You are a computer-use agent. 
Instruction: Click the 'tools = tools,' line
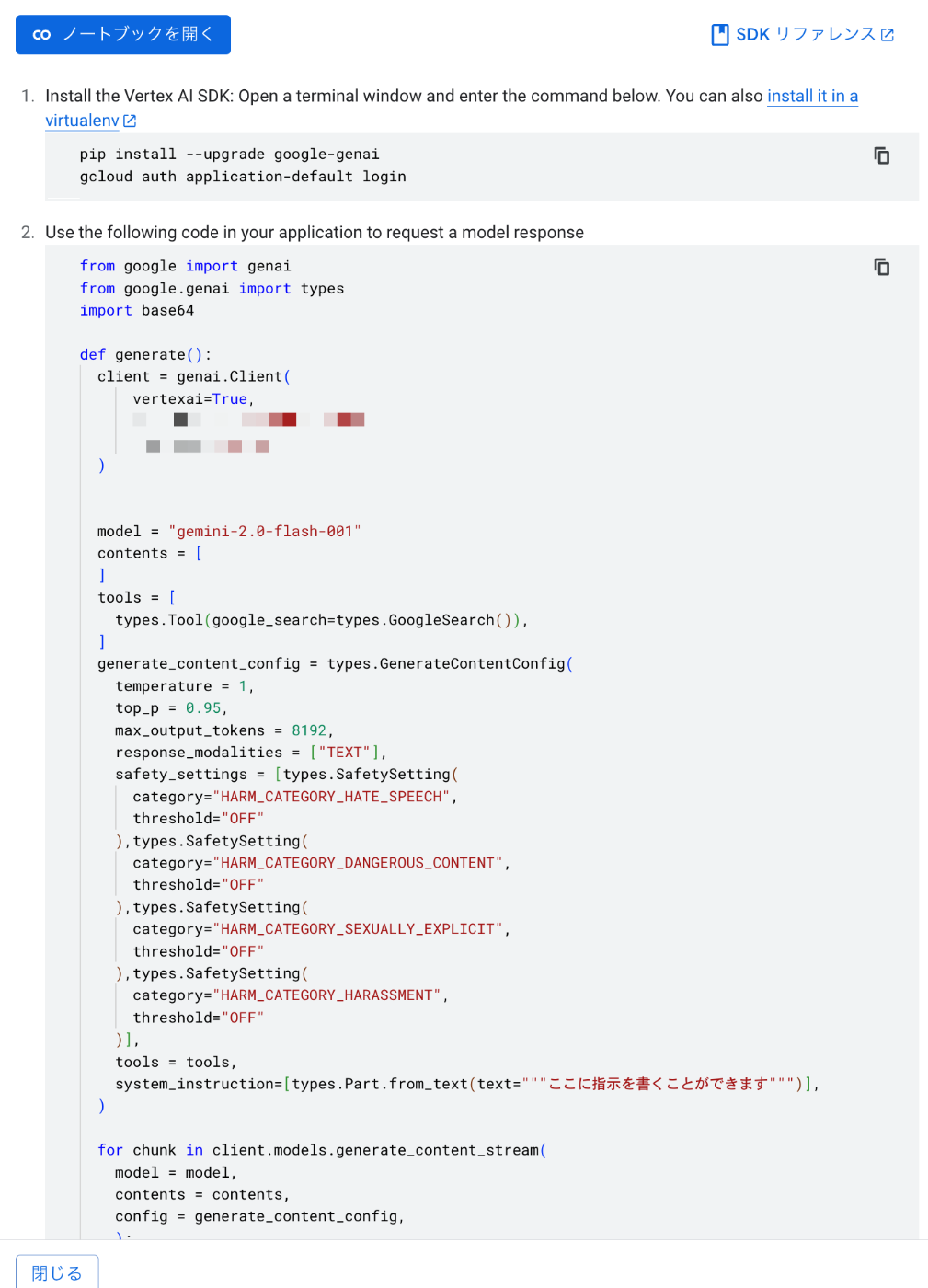(x=176, y=1062)
